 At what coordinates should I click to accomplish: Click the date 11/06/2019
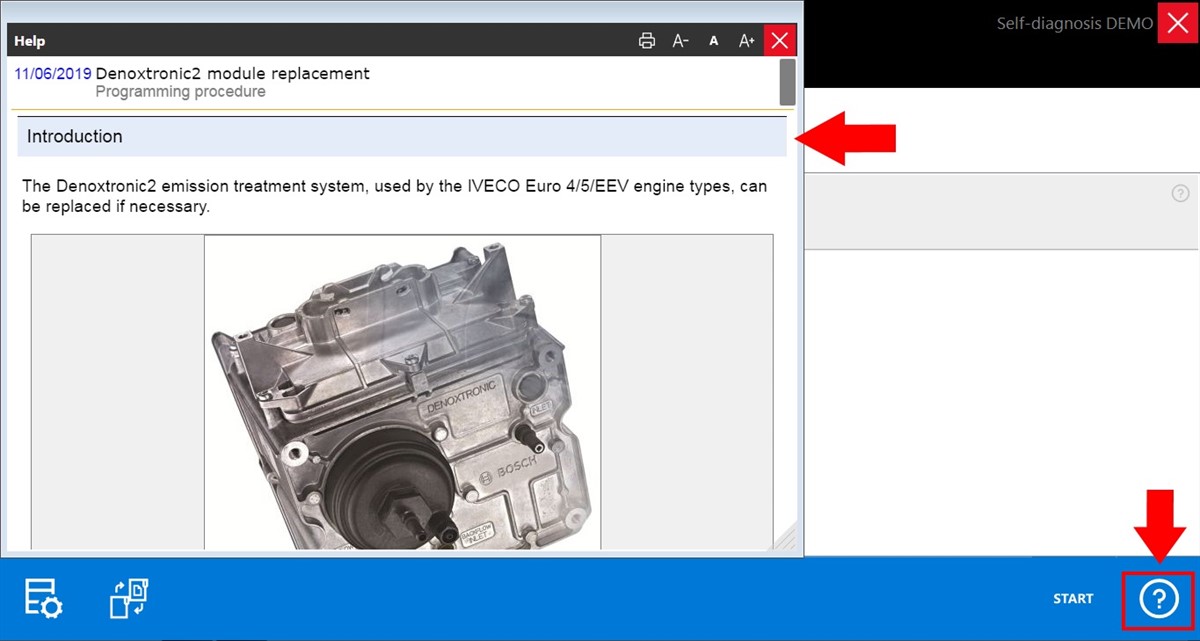53,73
